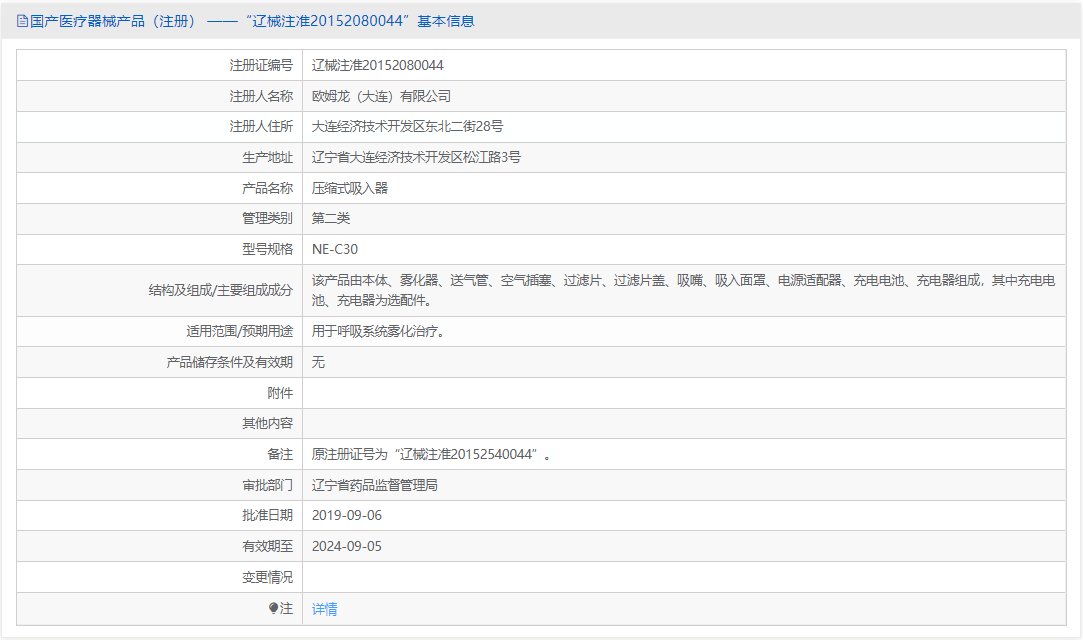
Task: Click management category value 第二类
Action: (x=331, y=218)
